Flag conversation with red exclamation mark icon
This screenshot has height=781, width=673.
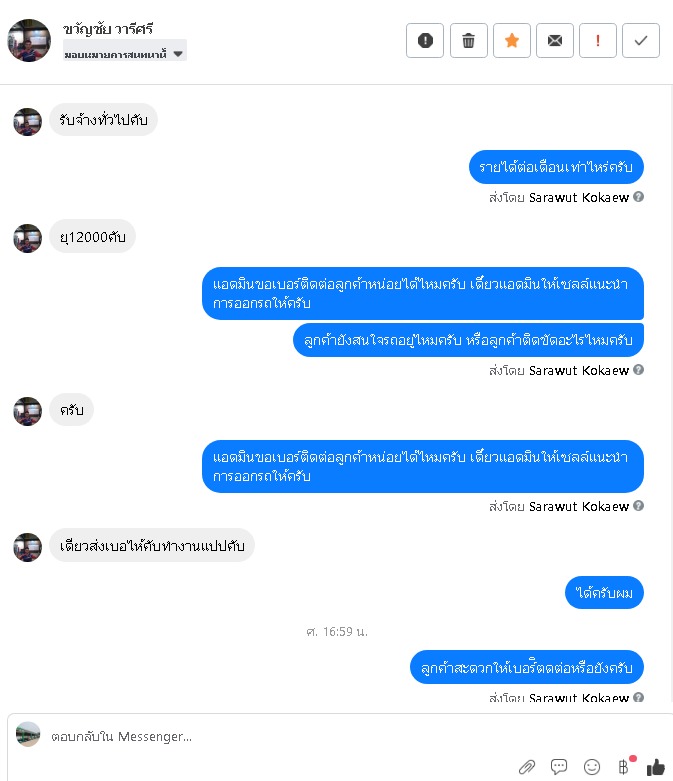[x=598, y=40]
